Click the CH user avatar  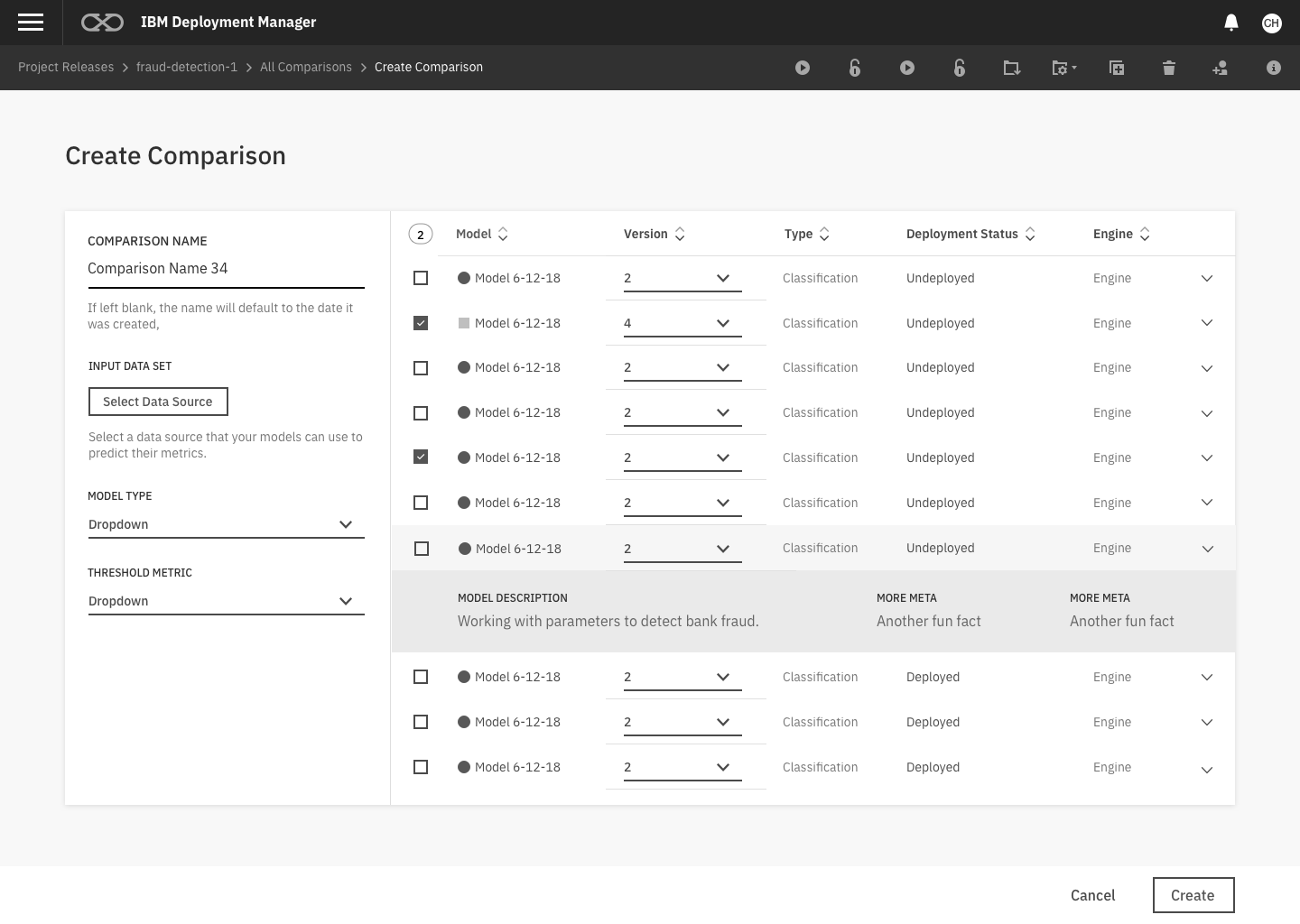tap(1271, 23)
